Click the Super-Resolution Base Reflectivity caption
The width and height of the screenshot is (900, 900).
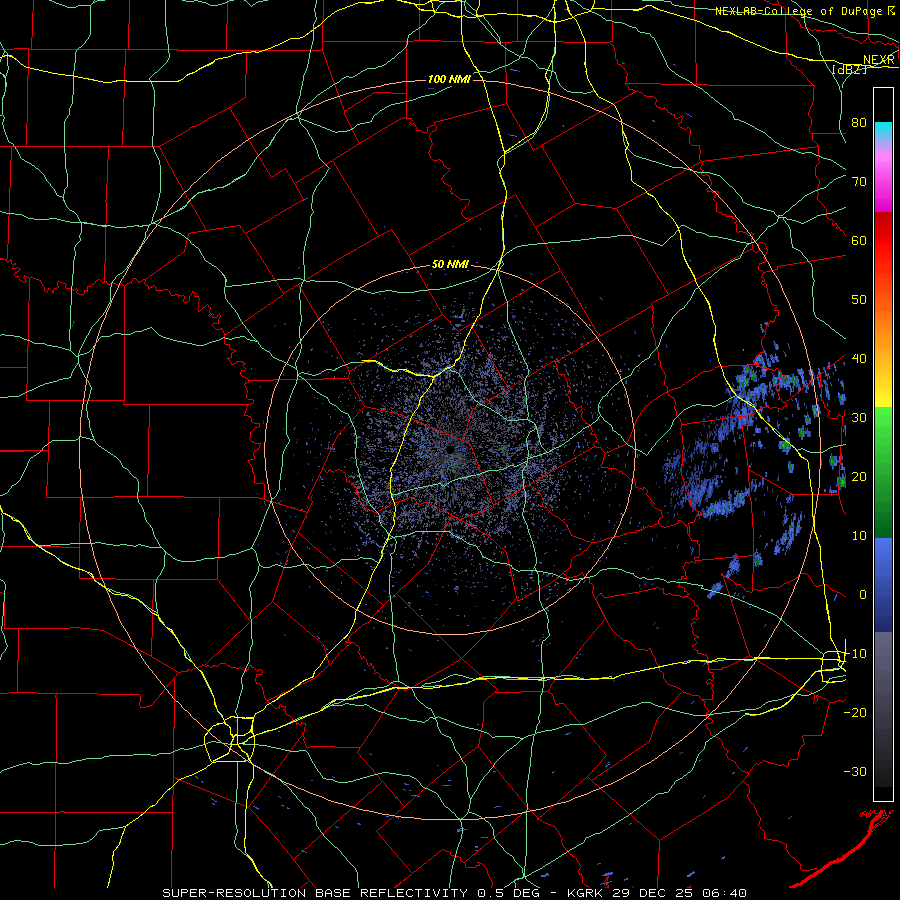click(454, 893)
